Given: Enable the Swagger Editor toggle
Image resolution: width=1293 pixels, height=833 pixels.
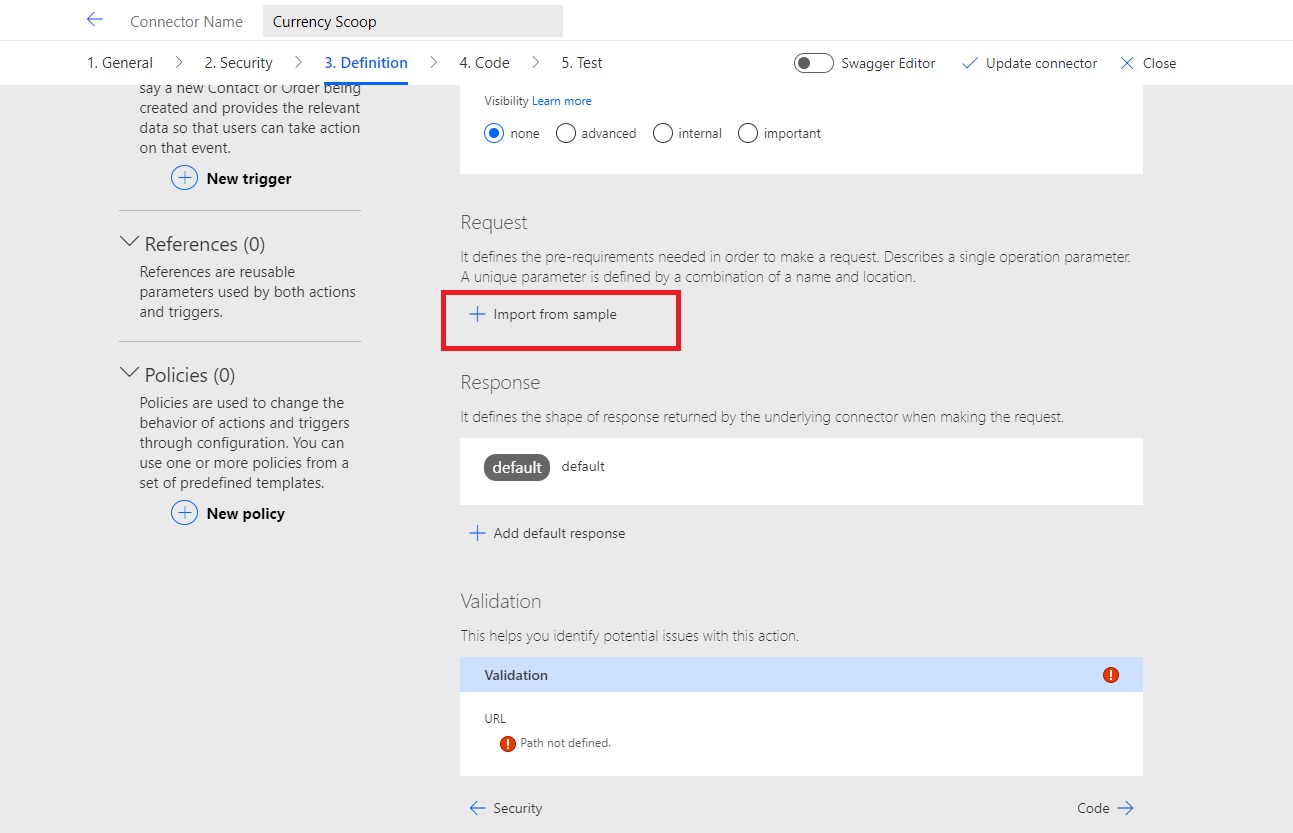Looking at the screenshot, I should click(813, 62).
